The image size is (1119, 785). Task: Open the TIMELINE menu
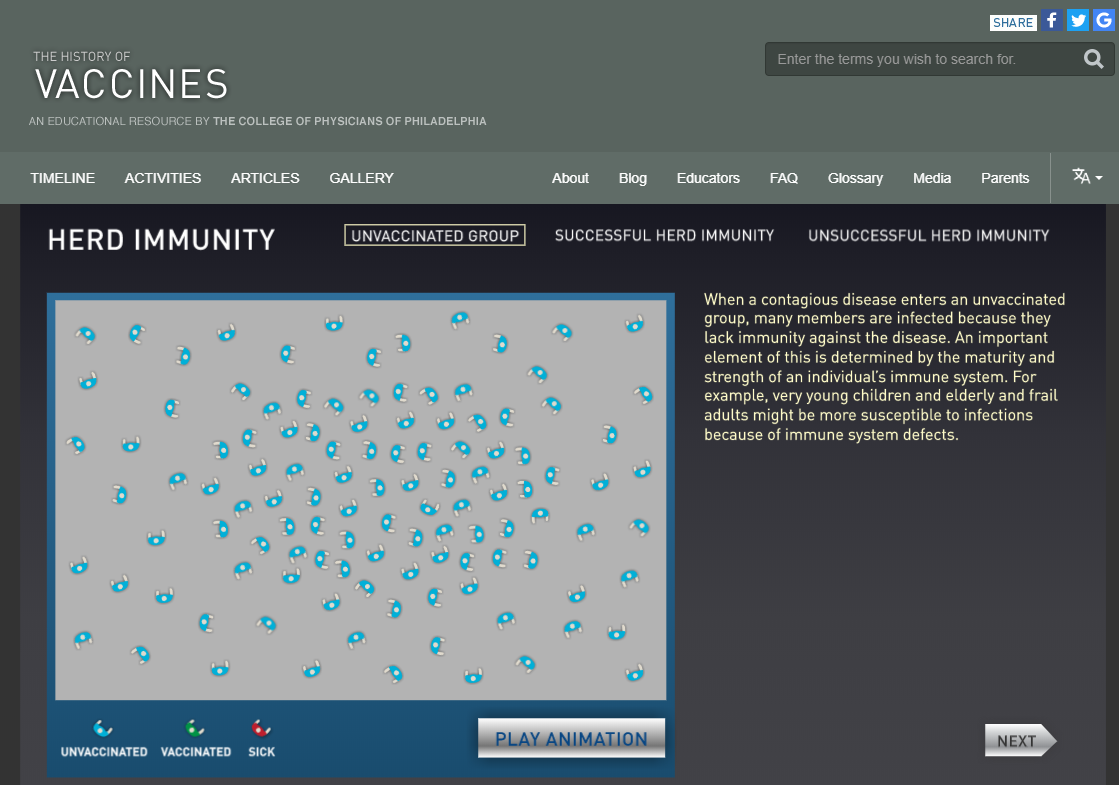point(63,178)
